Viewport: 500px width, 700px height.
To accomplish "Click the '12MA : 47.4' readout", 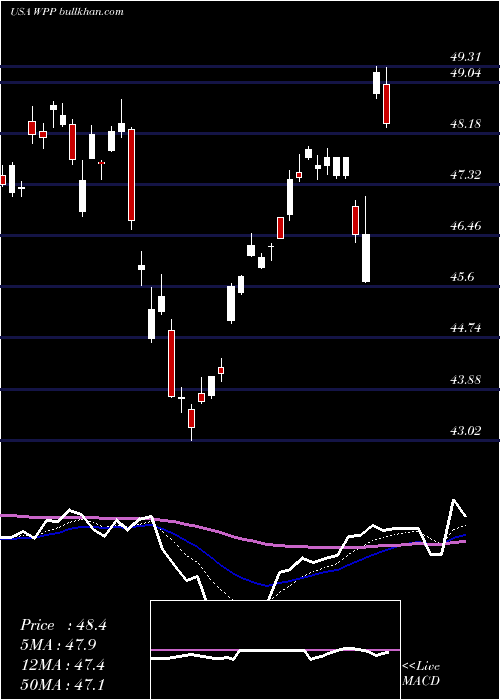I will coord(62,664).
